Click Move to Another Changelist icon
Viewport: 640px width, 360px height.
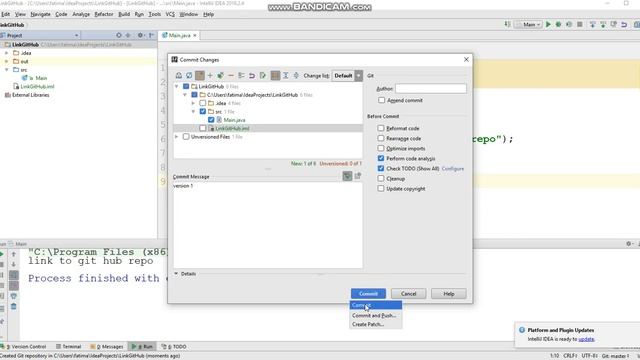[x=242, y=76]
